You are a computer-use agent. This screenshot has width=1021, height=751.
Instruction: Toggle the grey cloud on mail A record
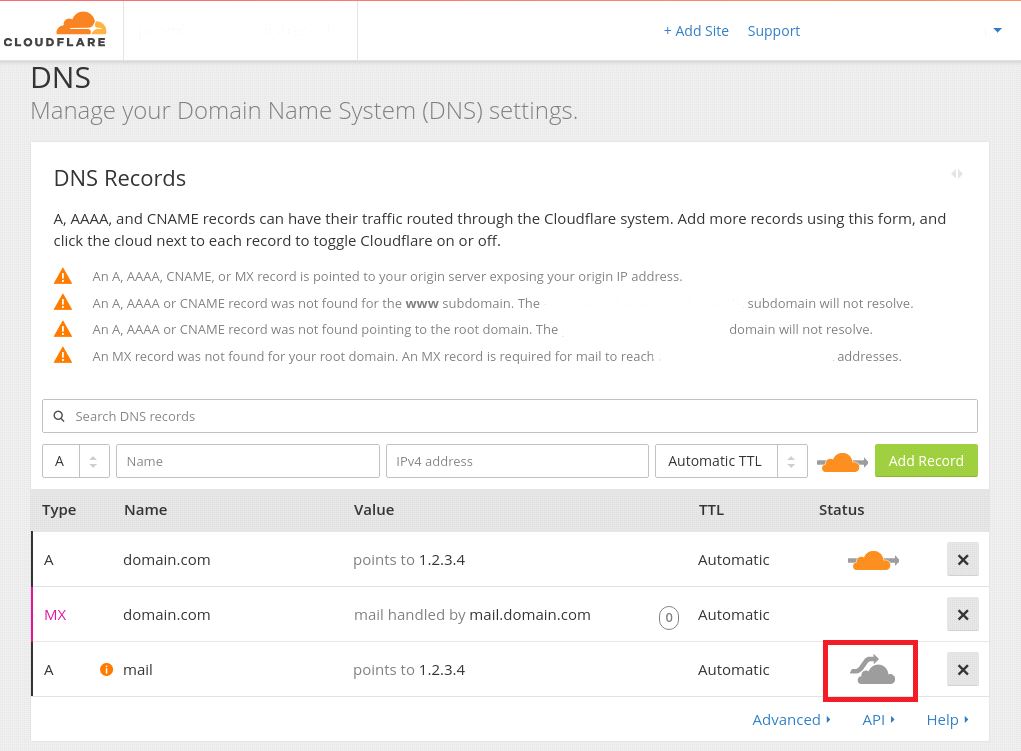click(x=873, y=670)
